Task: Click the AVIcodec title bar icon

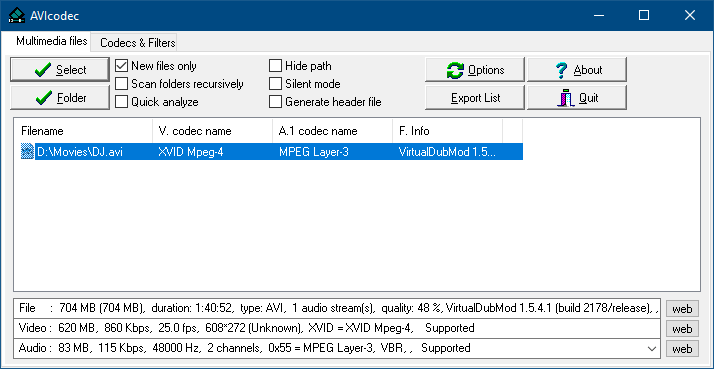Action: pos(17,15)
